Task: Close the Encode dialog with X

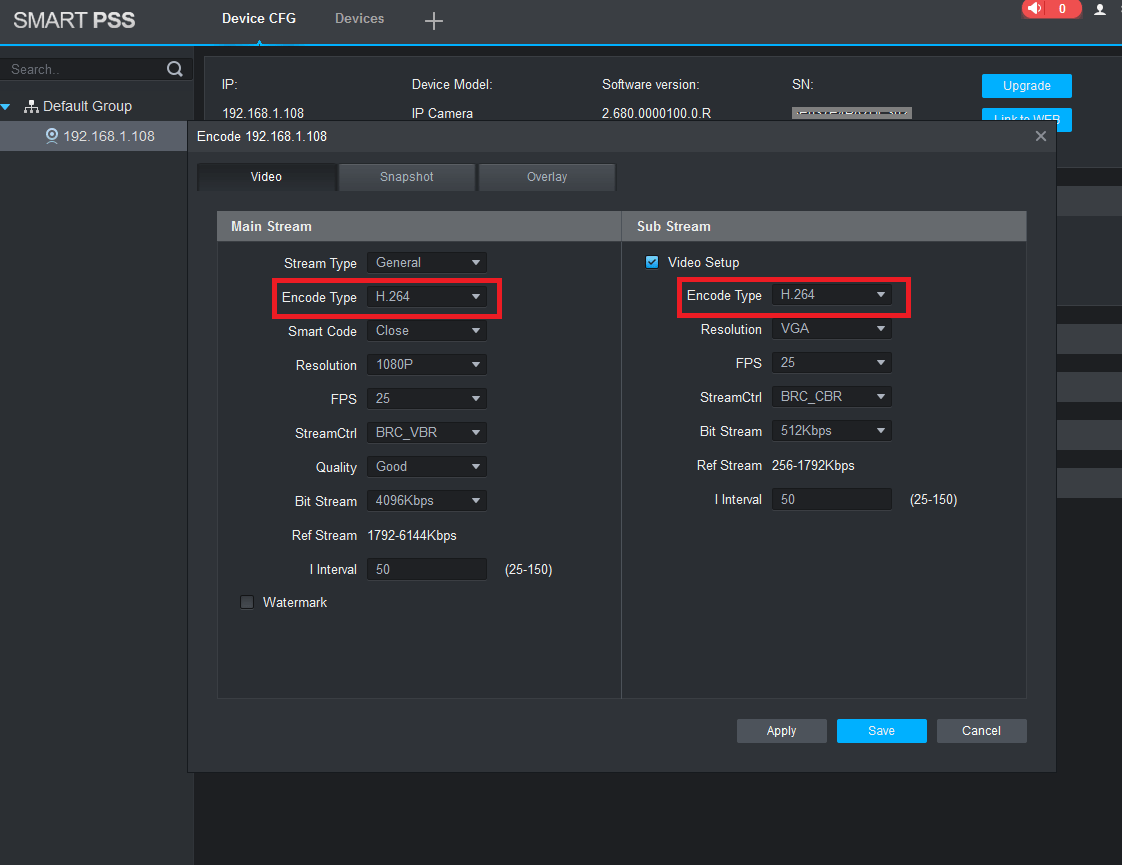Action: [x=1041, y=136]
